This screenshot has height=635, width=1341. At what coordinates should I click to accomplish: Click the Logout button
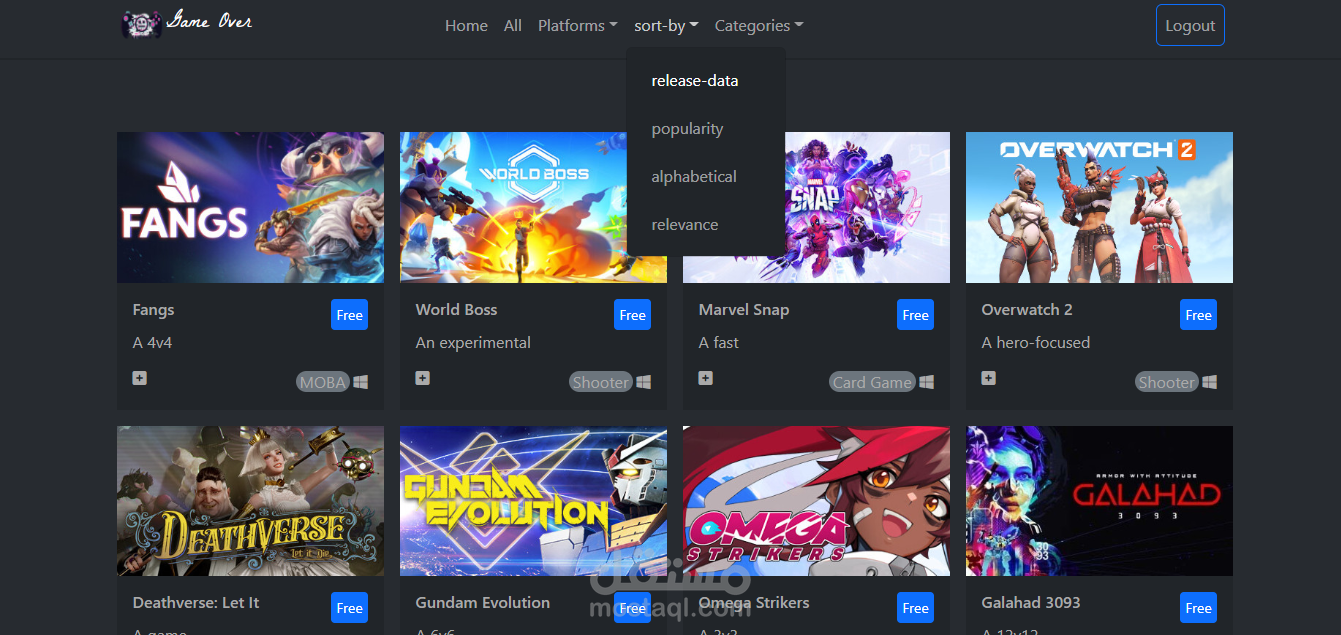click(1190, 26)
